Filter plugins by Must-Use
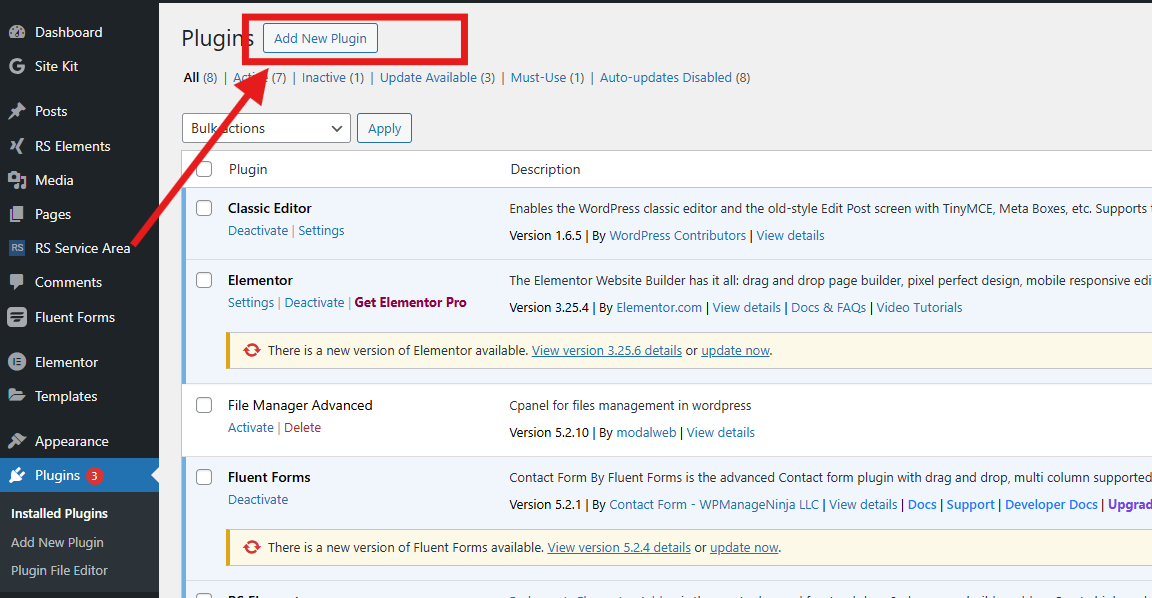Viewport: 1152px width, 598px height. point(539,78)
